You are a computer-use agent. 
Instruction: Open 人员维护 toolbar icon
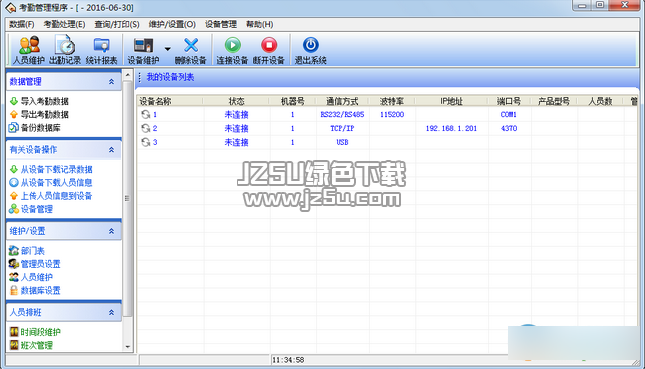[29, 45]
